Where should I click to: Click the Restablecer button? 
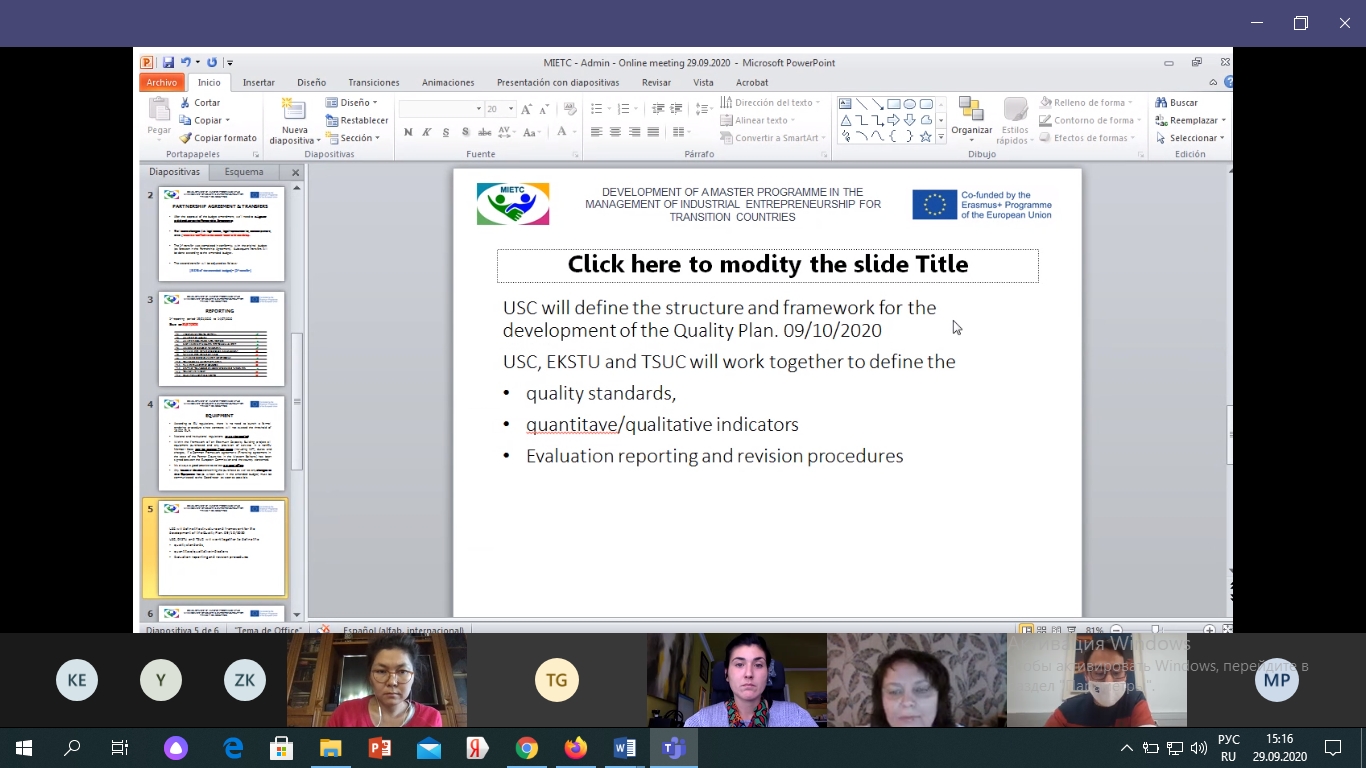pos(357,121)
